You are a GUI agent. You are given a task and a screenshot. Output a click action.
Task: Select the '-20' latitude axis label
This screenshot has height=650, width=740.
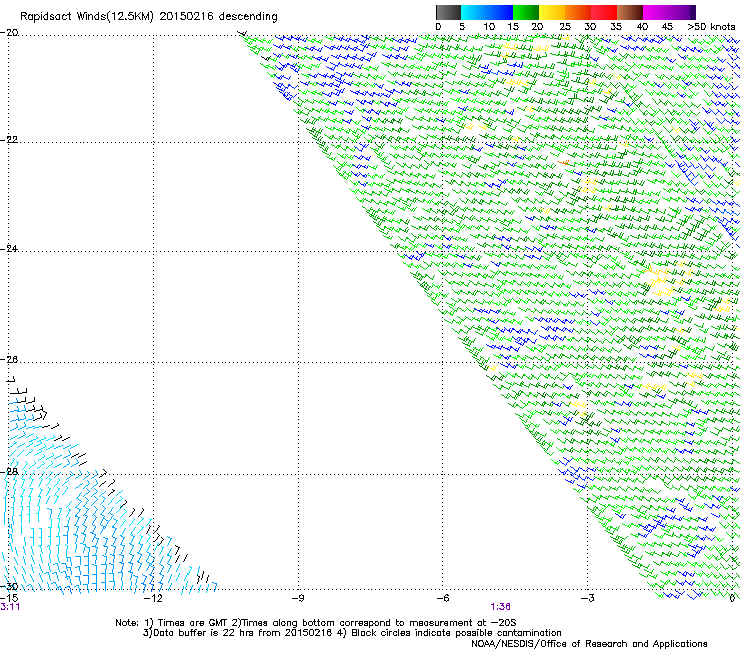pos(9,33)
